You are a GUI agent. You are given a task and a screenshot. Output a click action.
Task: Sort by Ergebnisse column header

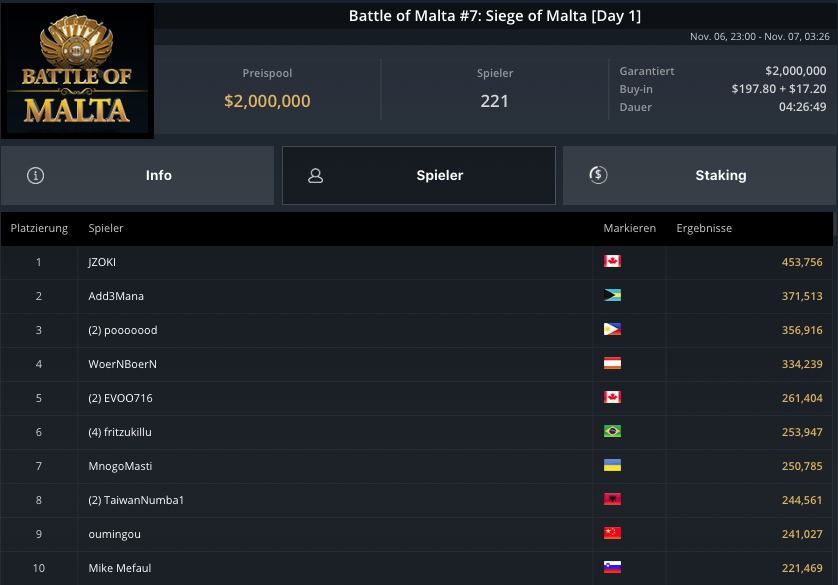coord(704,228)
